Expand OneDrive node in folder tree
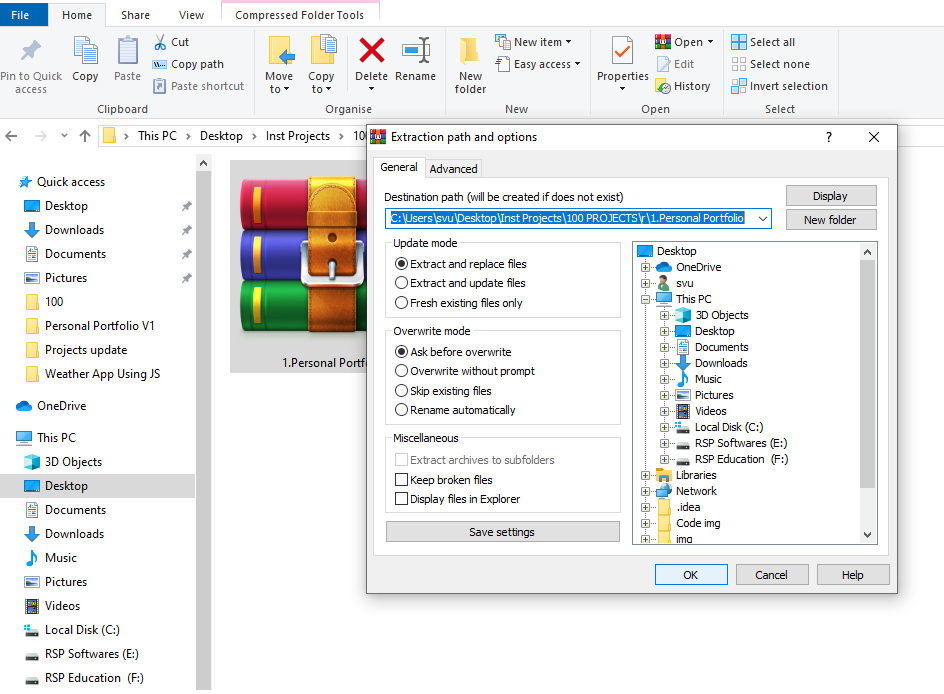This screenshot has height=694, width=944. click(645, 267)
